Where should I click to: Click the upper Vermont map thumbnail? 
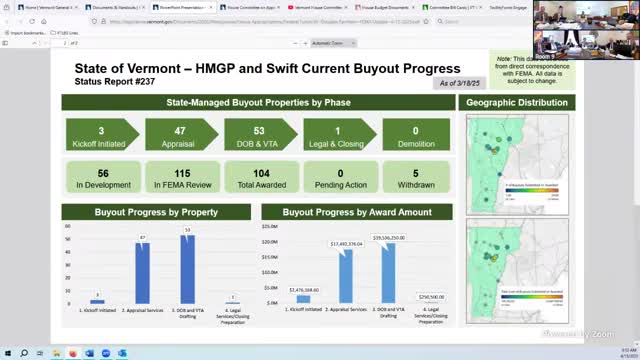tap(517, 164)
